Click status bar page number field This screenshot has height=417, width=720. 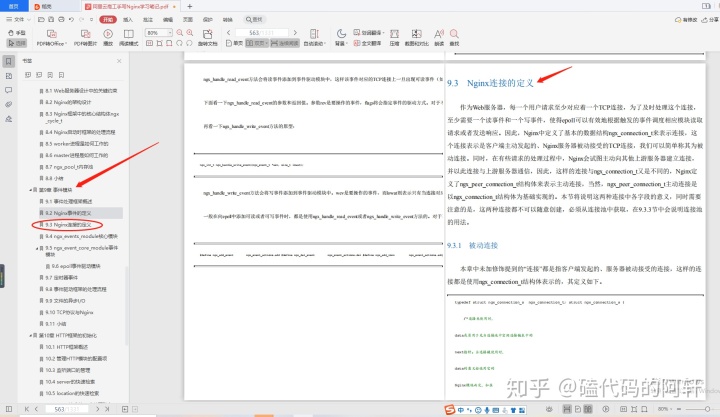pyautogui.click(x=68, y=409)
